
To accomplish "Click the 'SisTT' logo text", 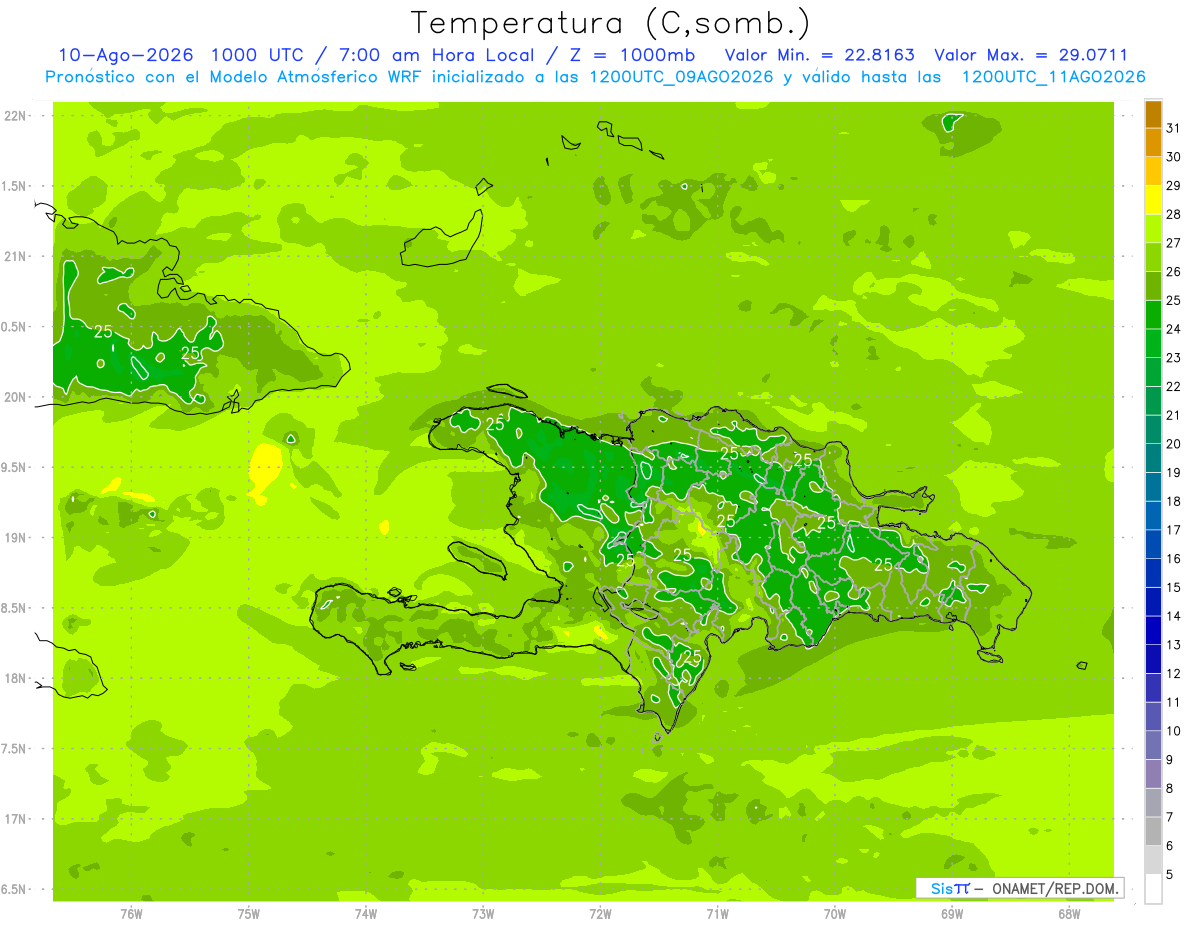I will 949,888.
